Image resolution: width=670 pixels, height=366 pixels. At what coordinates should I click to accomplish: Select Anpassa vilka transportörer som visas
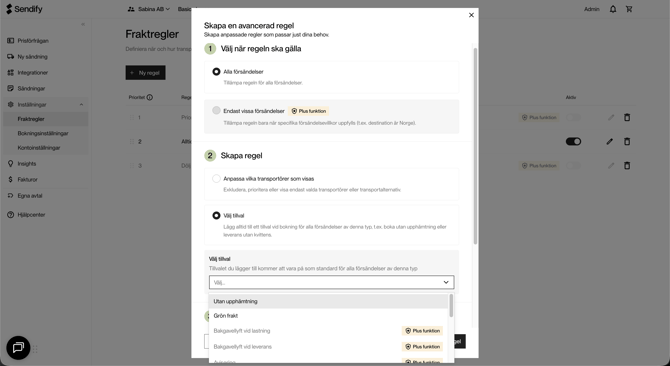[216, 179]
